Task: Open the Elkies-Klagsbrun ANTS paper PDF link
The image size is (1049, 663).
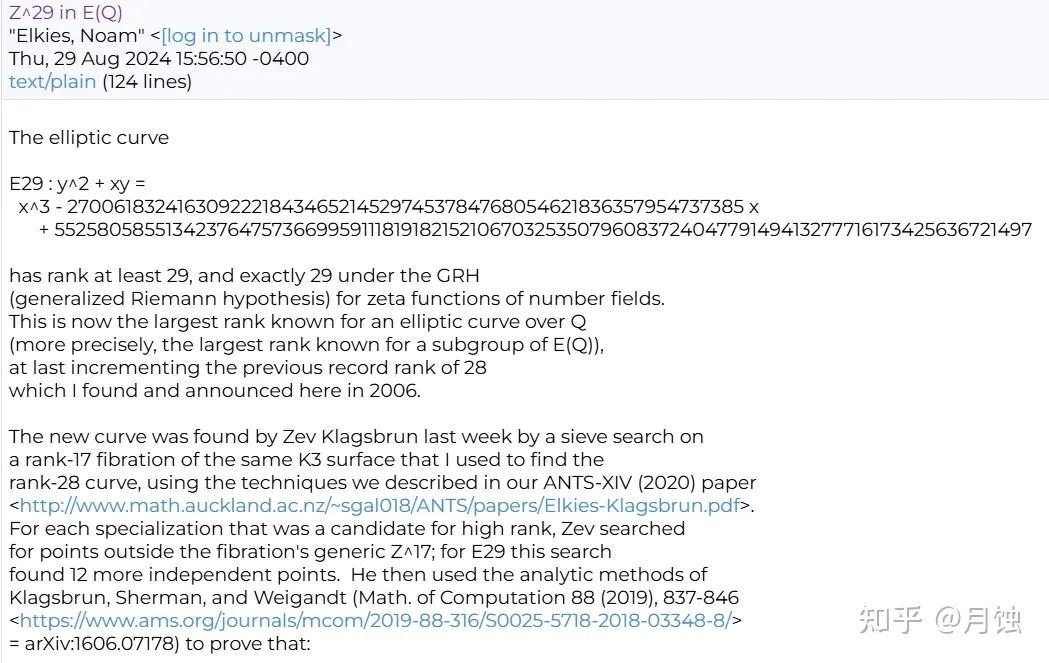Action: click(x=380, y=505)
